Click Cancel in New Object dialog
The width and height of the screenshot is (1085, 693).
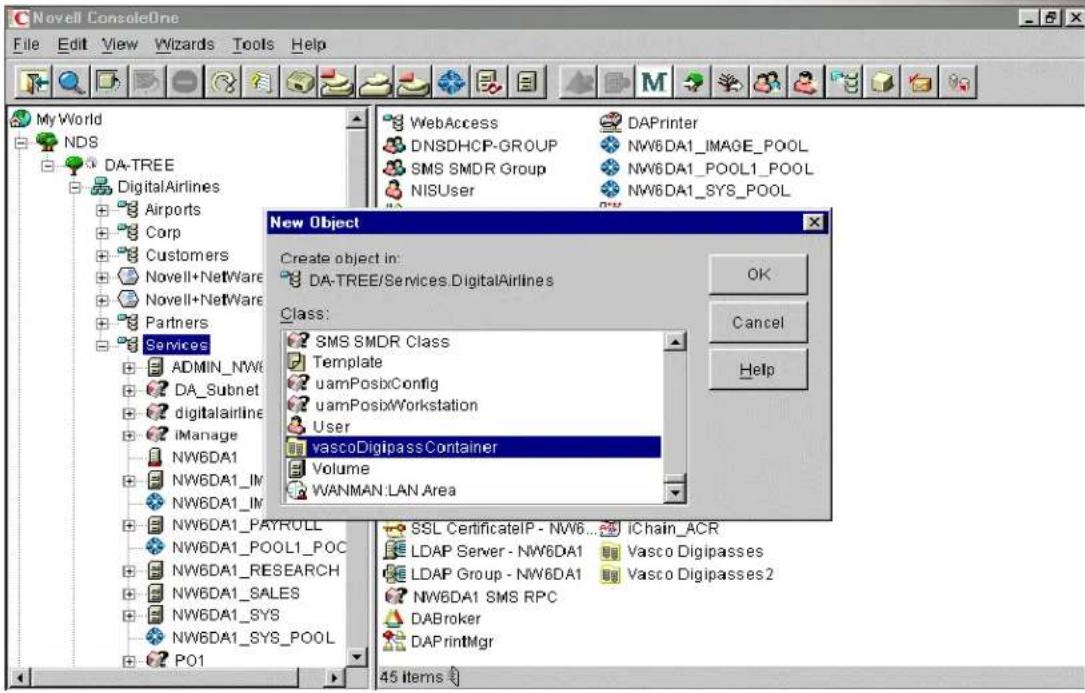click(x=758, y=322)
